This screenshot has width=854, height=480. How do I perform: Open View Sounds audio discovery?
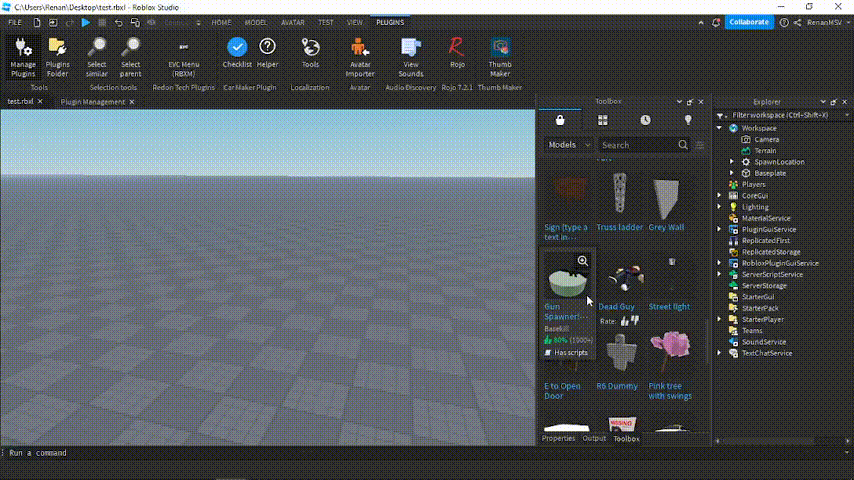(x=411, y=57)
